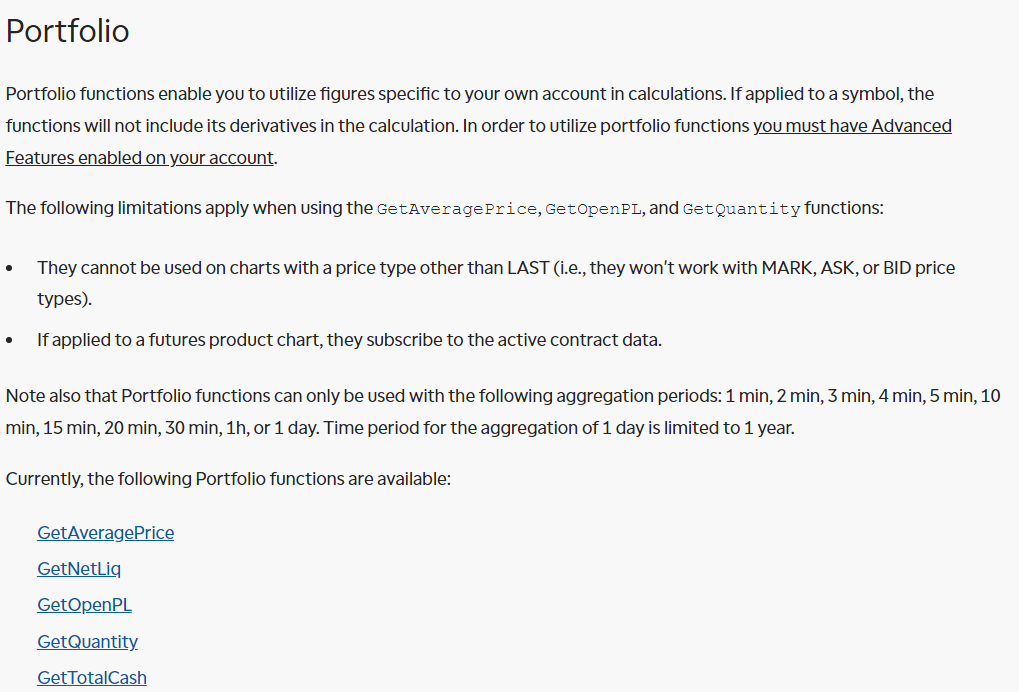Click the word LAST in the first bullet
Viewport: 1019px width, 692px height.
(528, 268)
